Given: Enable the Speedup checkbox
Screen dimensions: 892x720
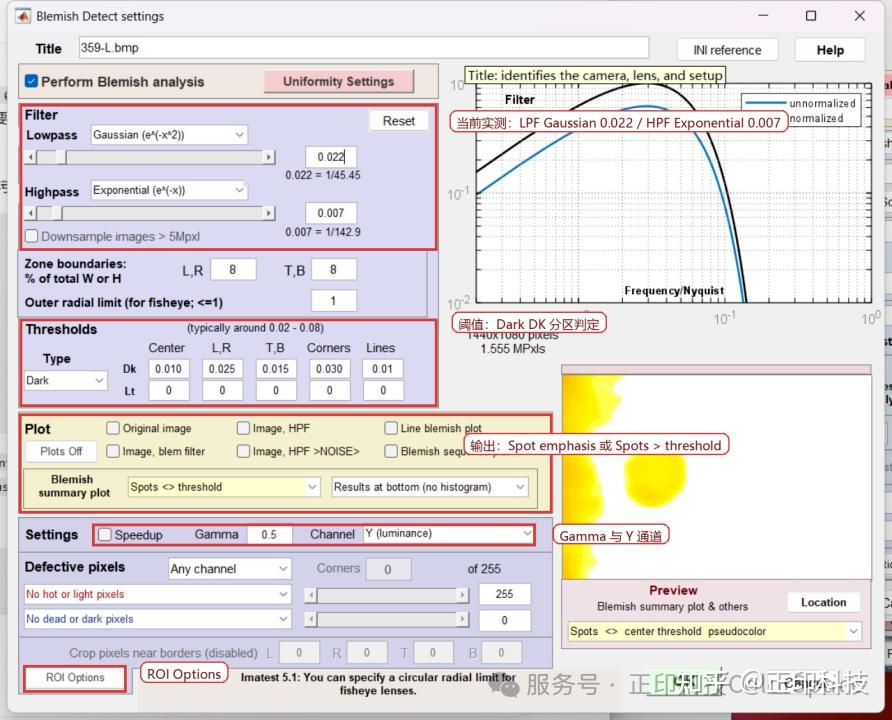Looking at the screenshot, I should [x=105, y=535].
